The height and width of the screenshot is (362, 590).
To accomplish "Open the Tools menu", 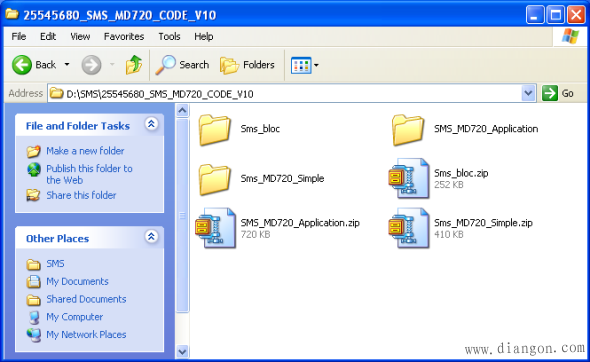I will click(x=169, y=37).
